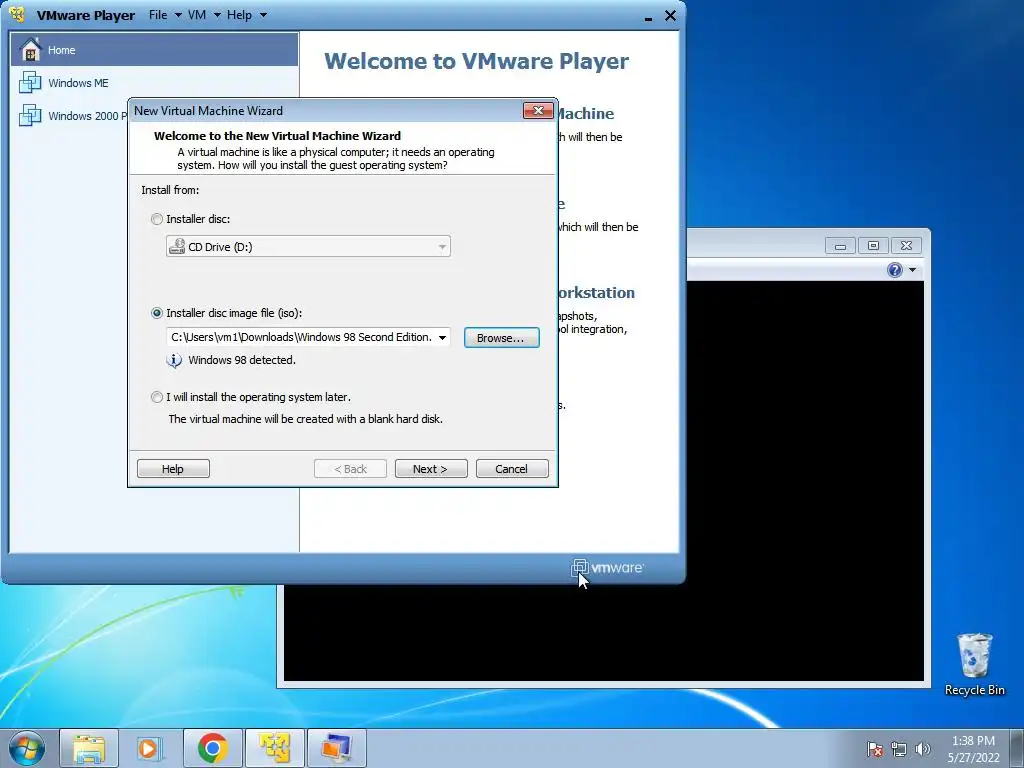
Task: Open Google Chrome from the taskbar
Action: tap(212, 748)
